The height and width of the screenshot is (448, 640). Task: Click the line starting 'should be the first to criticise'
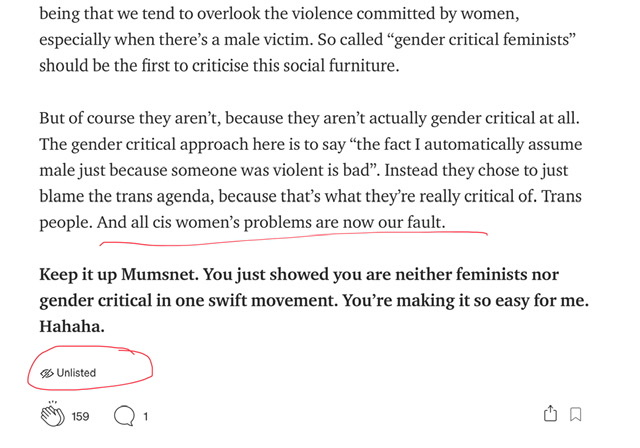click(x=219, y=66)
